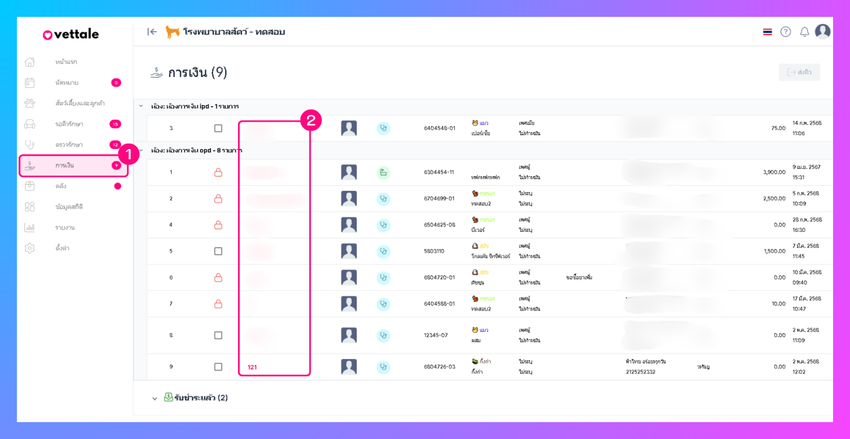
Task: Open the การเงิน menu in the sidebar
Action: pyautogui.click(x=74, y=166)
